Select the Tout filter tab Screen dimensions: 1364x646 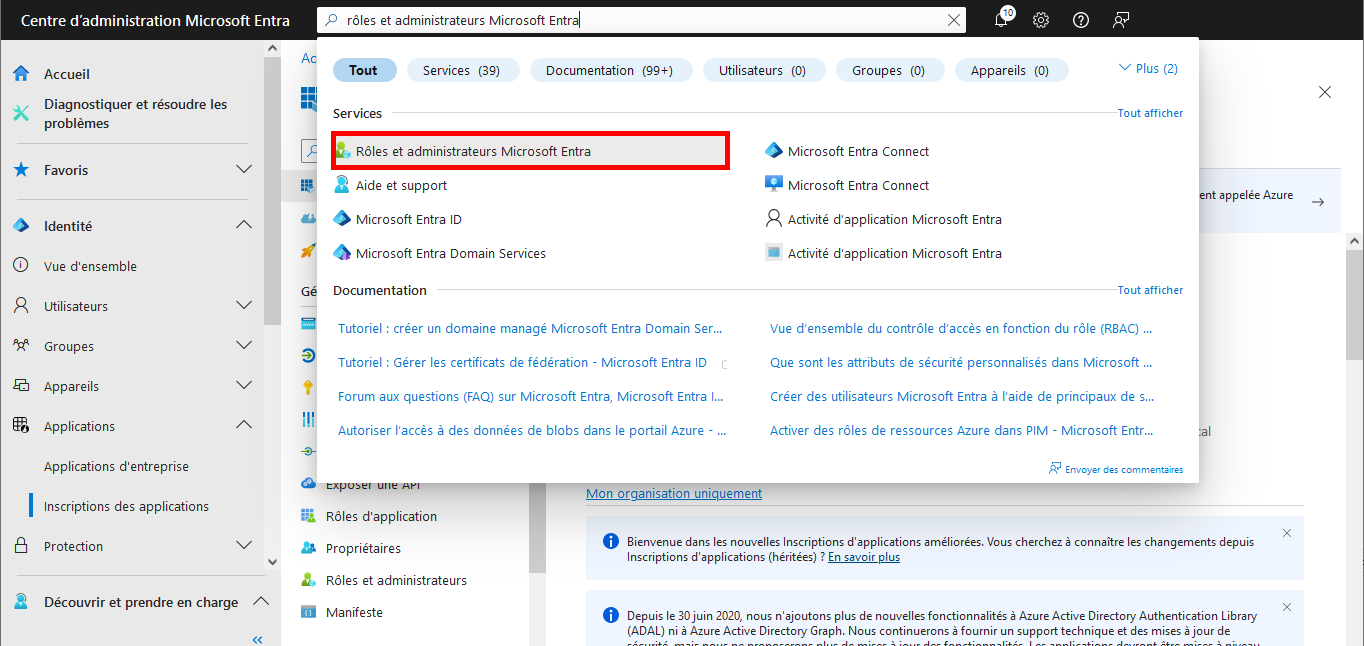tap(364, 69)
